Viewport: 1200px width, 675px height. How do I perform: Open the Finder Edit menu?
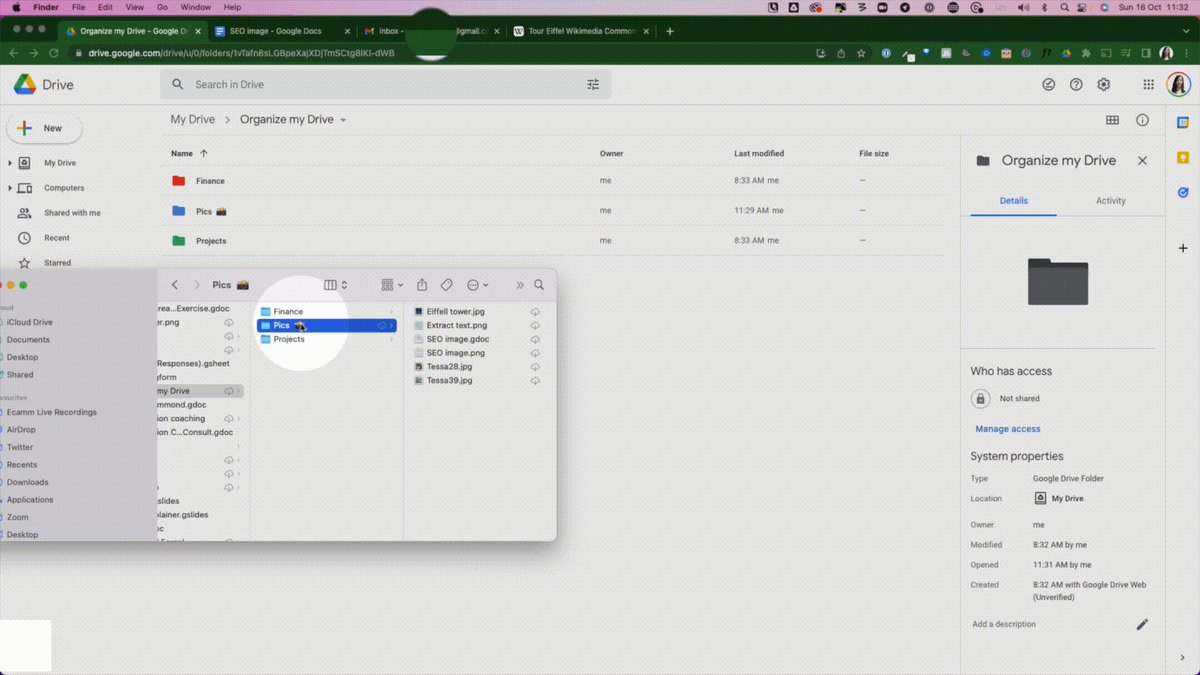(x=105, y=7)
